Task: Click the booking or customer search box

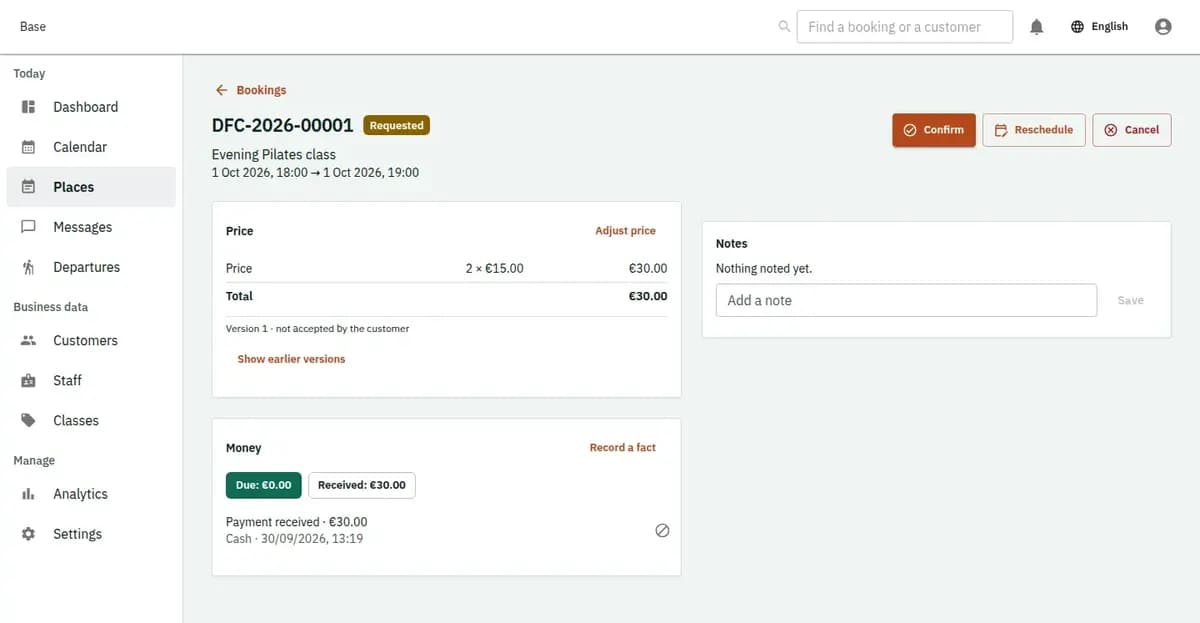Action: (905, 27)
